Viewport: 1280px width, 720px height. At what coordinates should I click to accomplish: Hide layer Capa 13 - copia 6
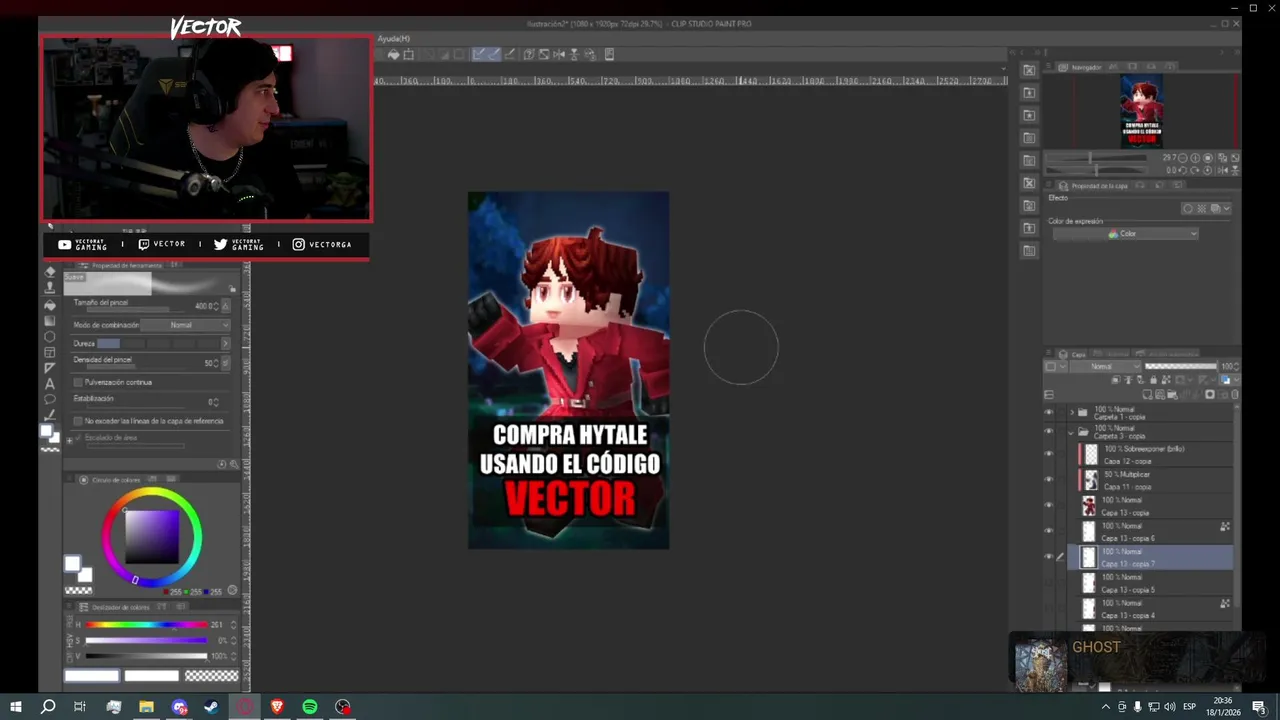[1049, 531]
